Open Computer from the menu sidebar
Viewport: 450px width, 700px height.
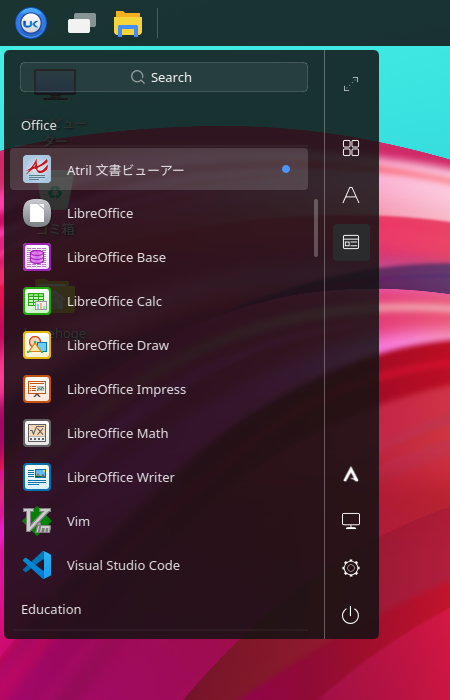coord(351,521)
